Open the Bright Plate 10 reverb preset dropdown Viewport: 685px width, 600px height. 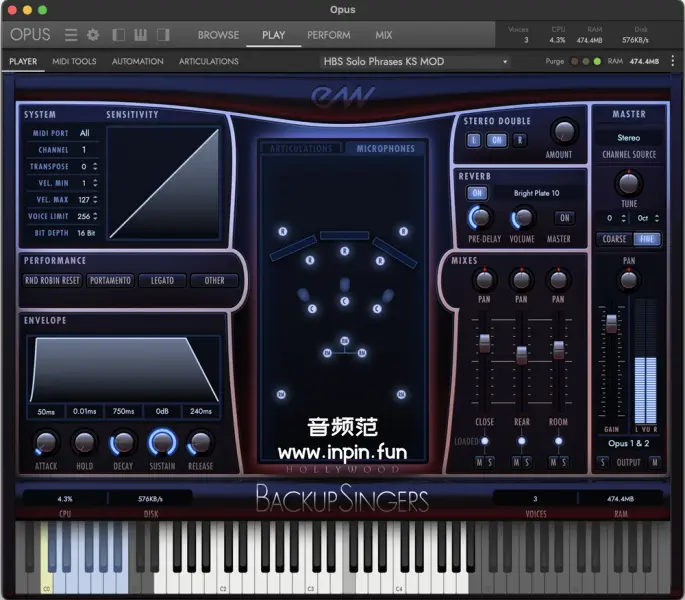point(537,193)
